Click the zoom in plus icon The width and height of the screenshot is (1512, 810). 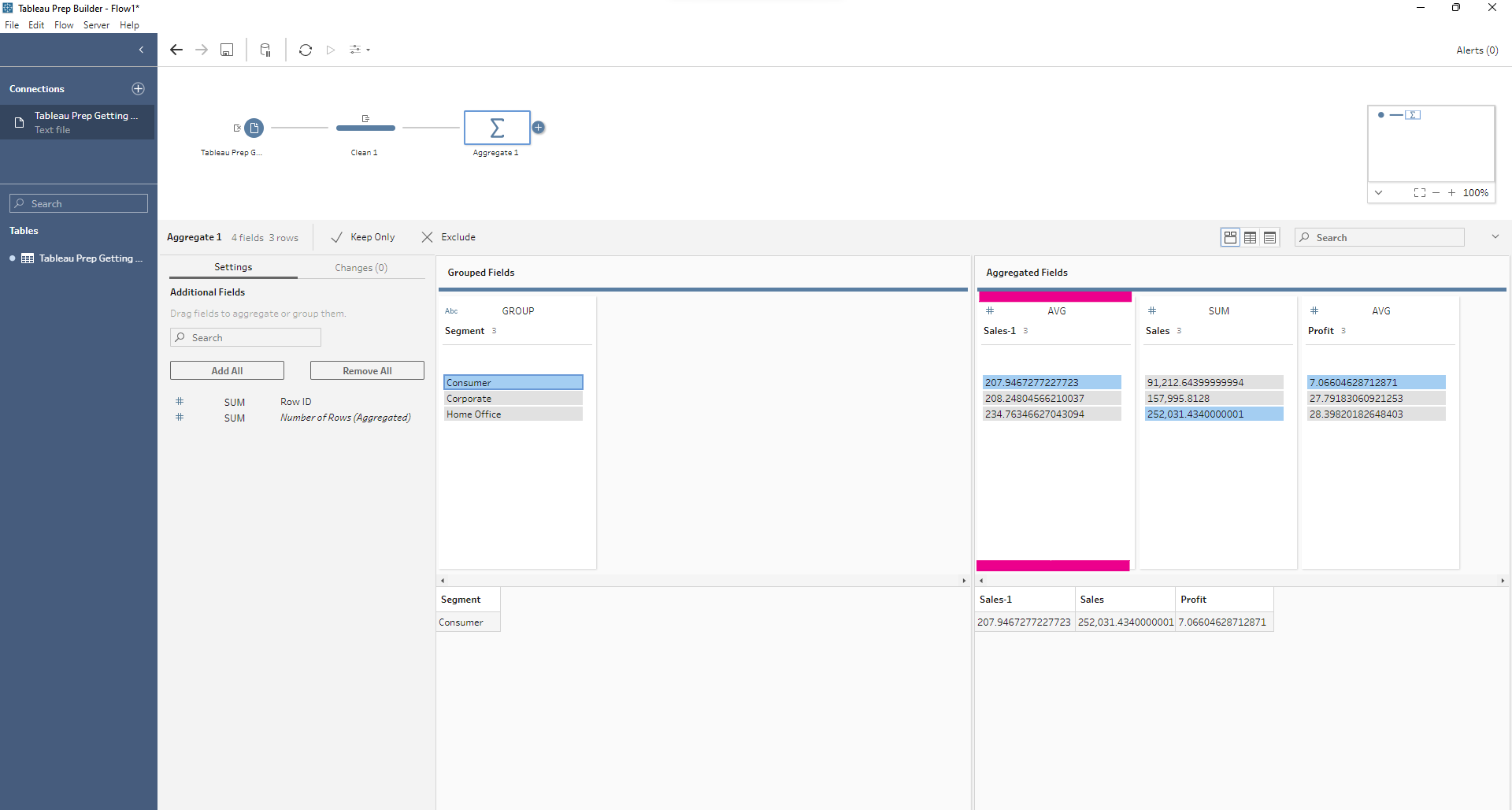(1451, 192)
